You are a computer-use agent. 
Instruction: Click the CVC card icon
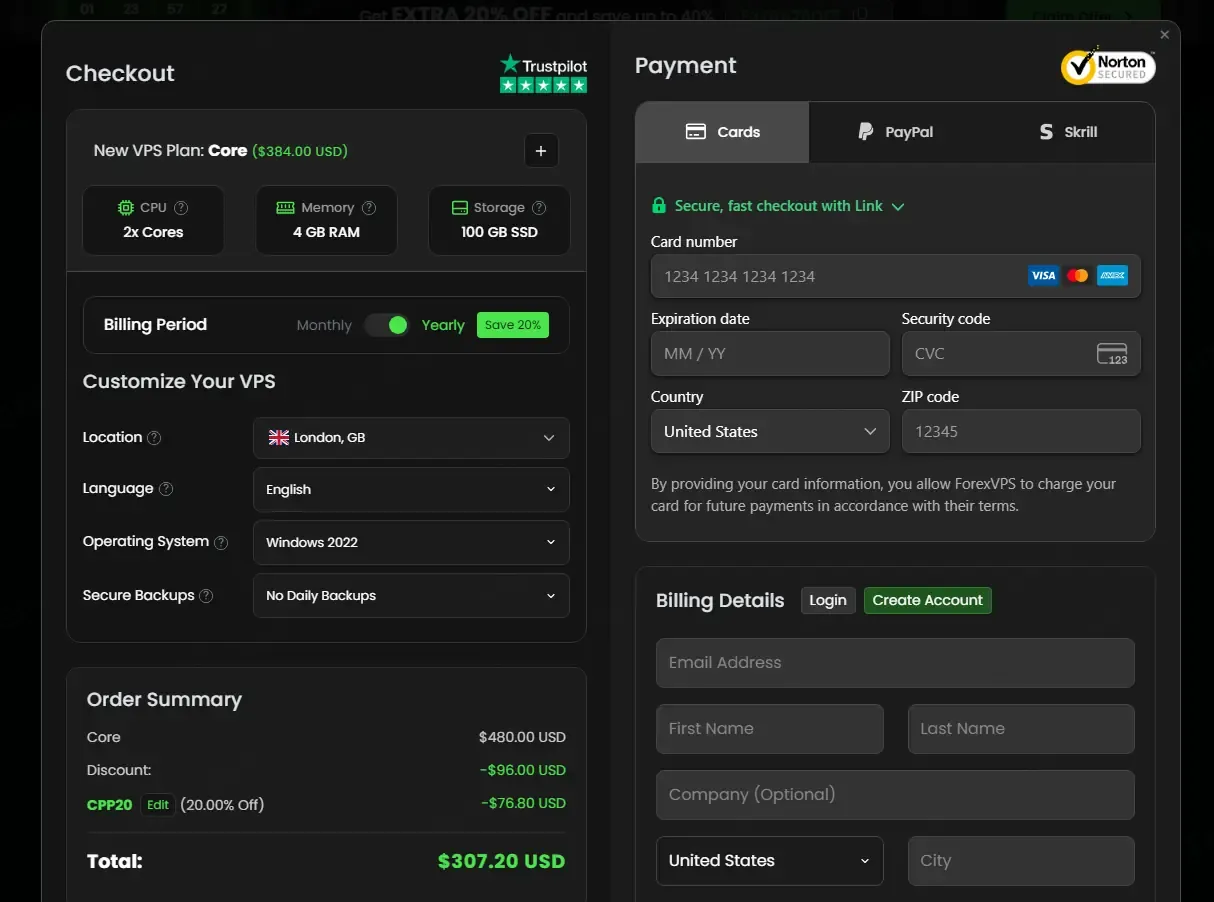tap(1112, 354)
